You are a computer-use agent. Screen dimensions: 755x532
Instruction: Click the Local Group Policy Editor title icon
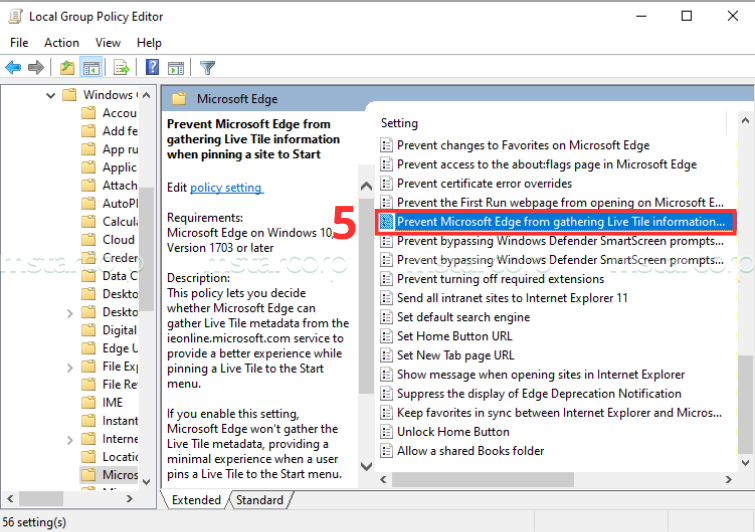point(15,16)
